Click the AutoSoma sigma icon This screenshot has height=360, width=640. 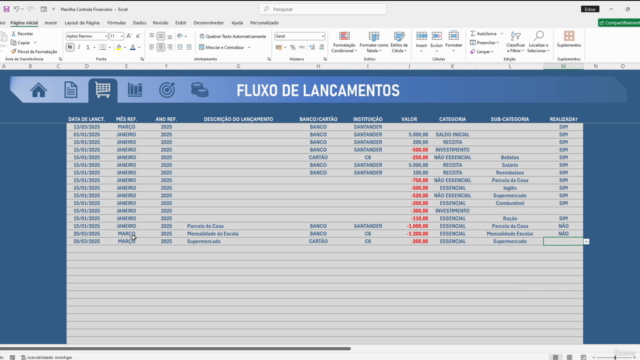(x=473, y=33)
